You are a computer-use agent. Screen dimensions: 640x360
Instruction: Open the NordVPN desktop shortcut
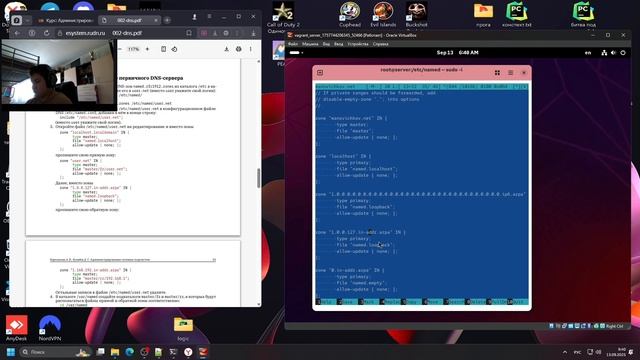pos(50,328)
